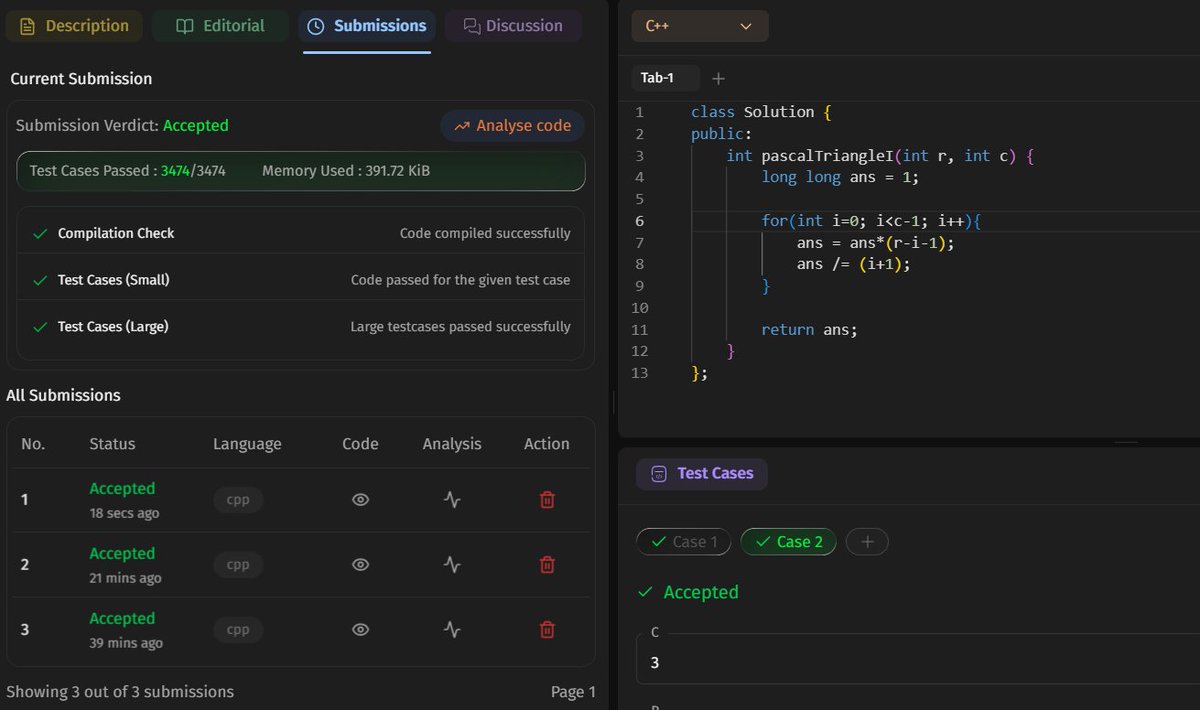Image resolution: width=1200 pixels, height=710 pixels.
Task: Click the Analysis column header
Action: point(452,444)
